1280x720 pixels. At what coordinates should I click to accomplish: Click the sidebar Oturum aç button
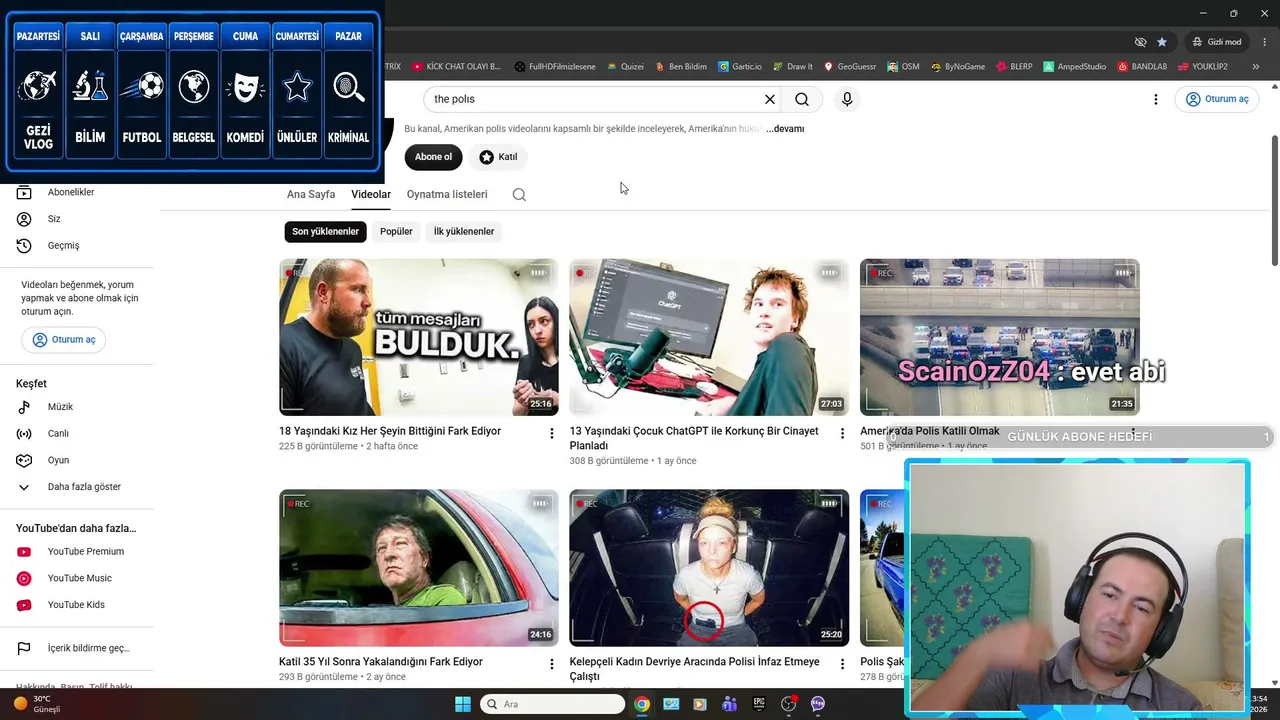click(63, 340)
